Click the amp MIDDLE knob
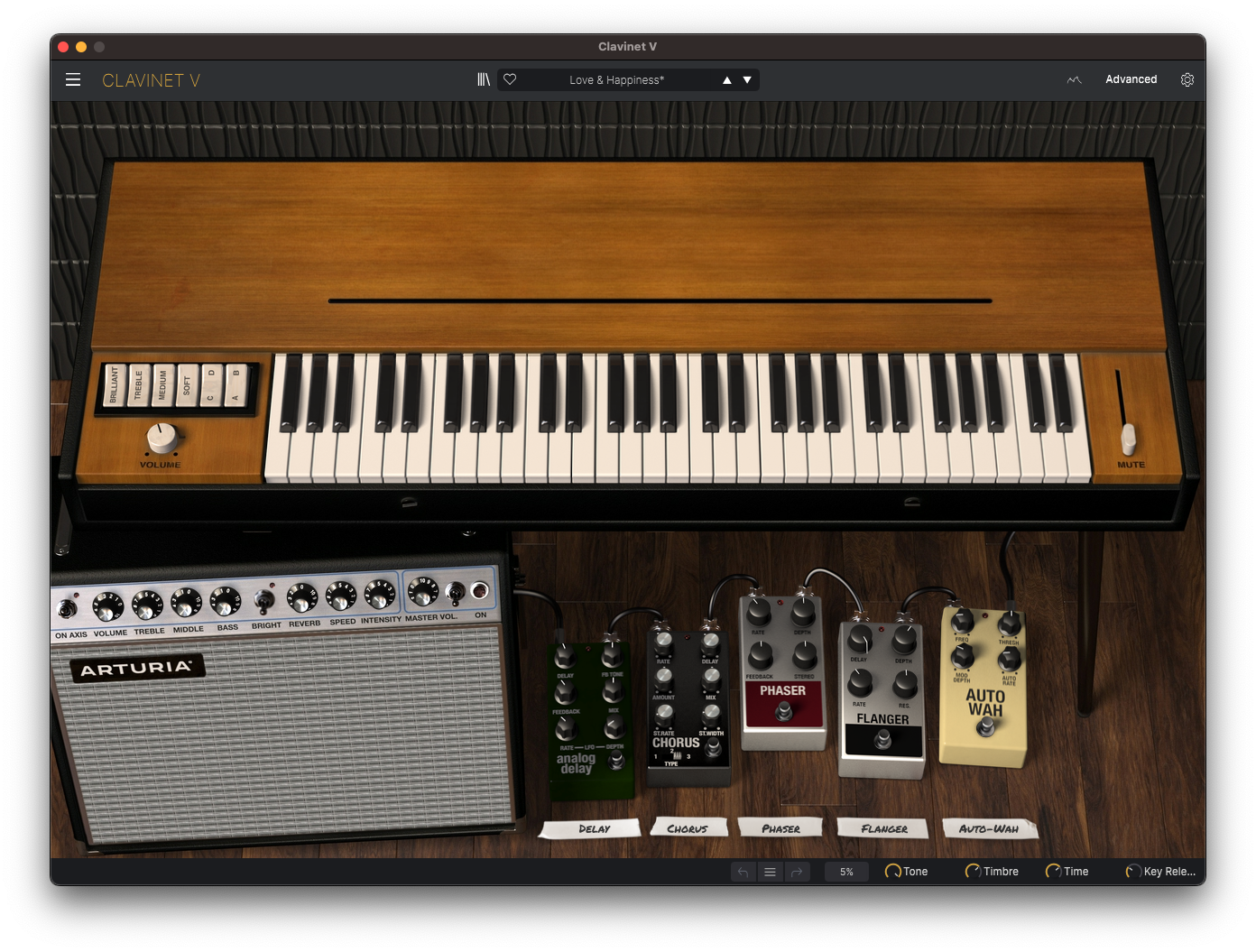Image resolution: width=1256 pixels, height=952 pixels. pos(187,602)
